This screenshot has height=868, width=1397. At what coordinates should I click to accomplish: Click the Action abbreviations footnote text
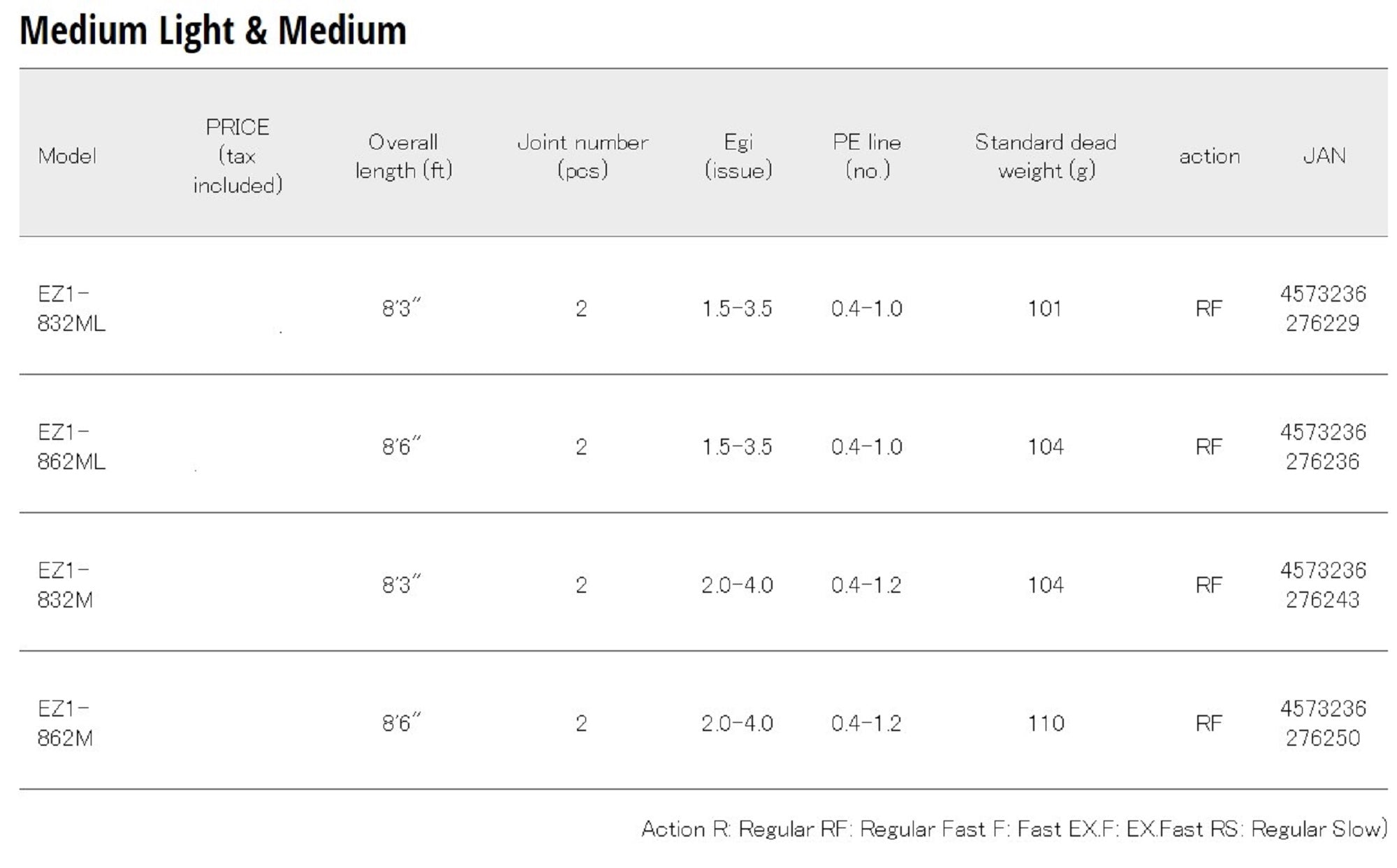pyautogui.click(x=1014, y=829)
